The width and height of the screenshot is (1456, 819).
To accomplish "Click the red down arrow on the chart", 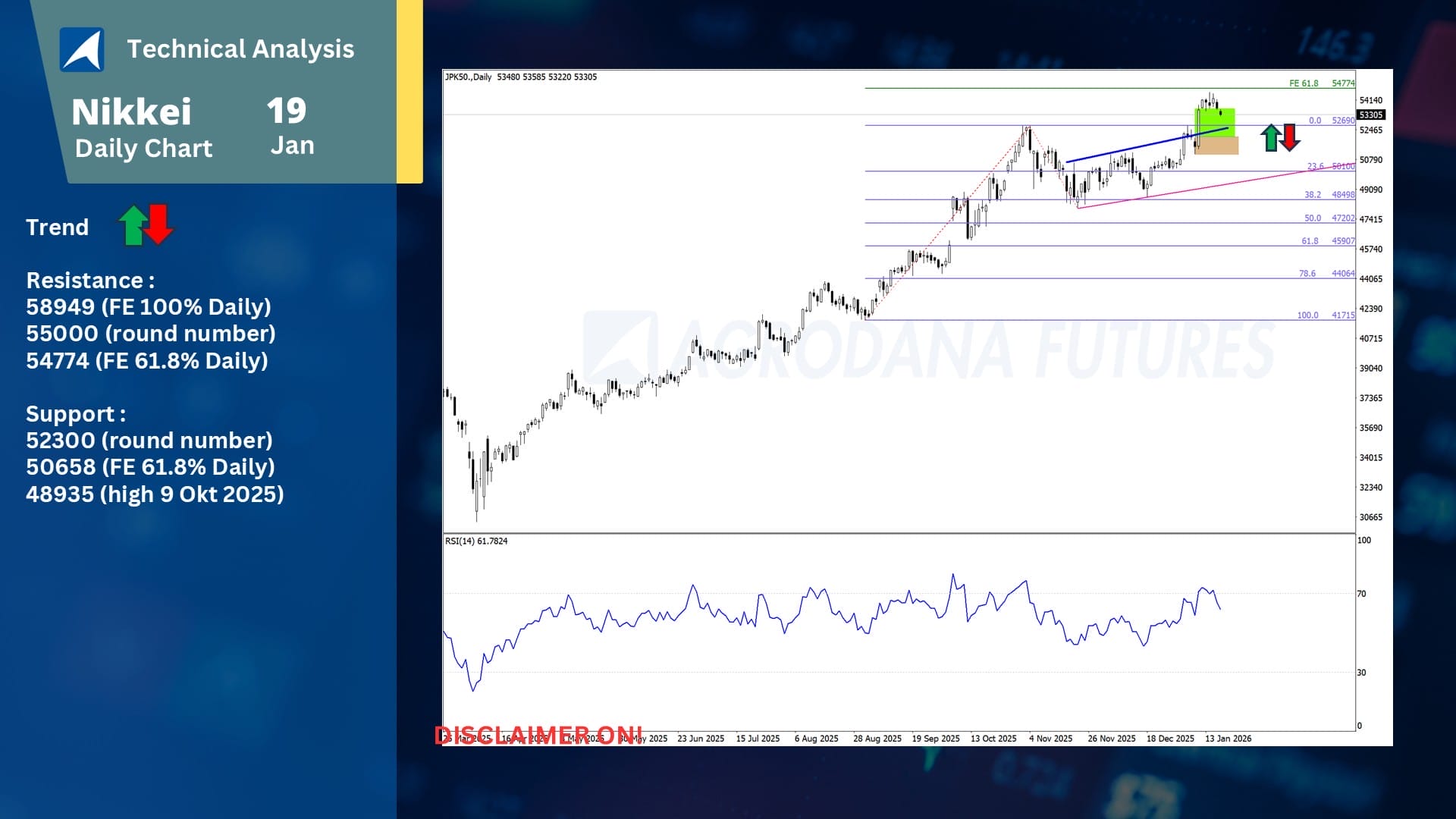I will [x=1290, y=138].
